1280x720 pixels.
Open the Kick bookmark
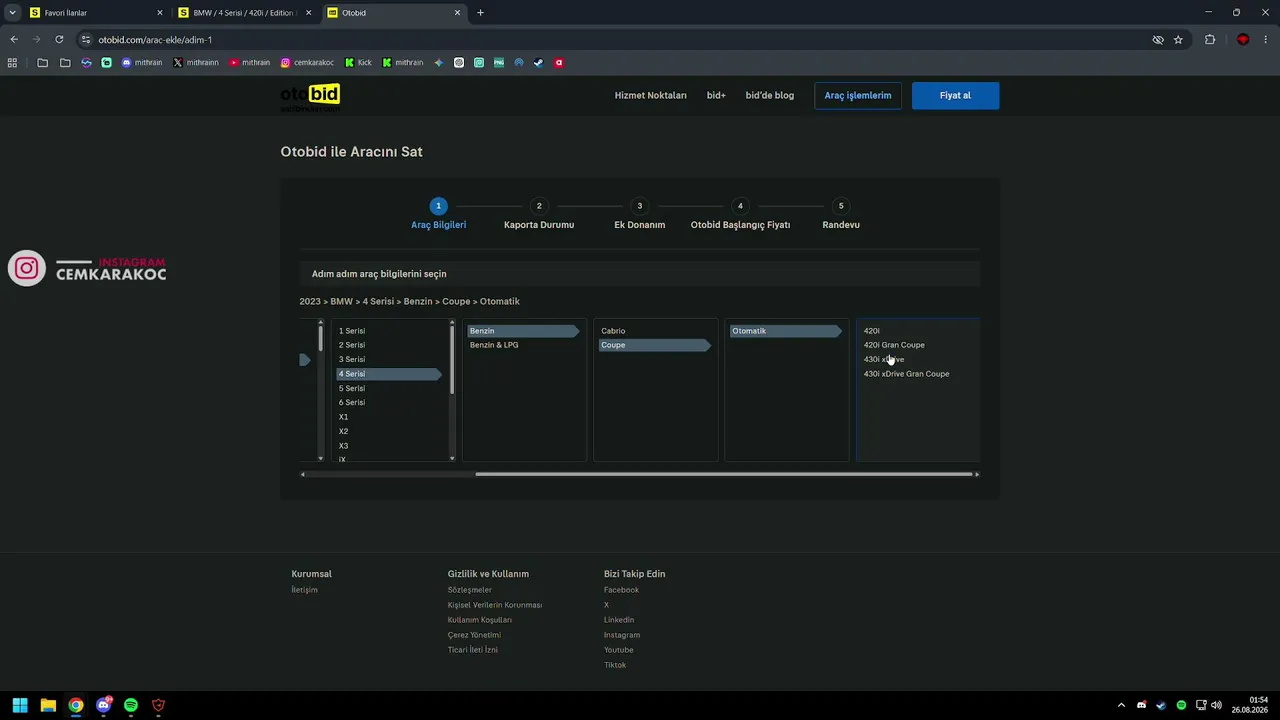(x=358, y=62)
